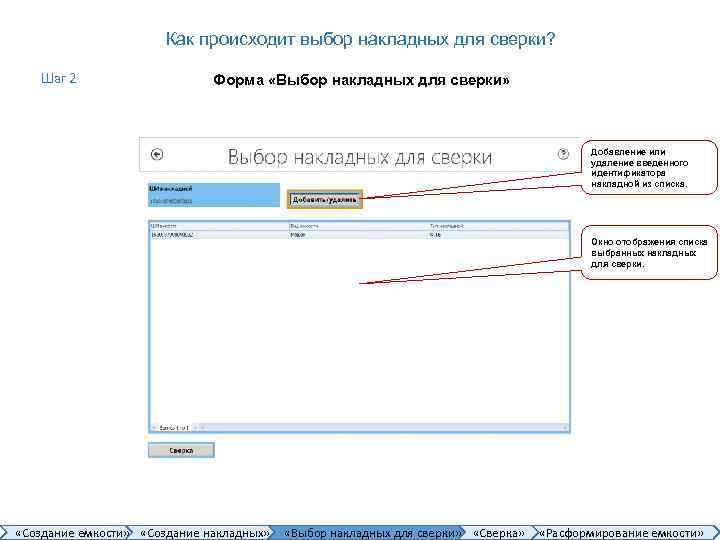Click the record counter in the table footer
The image size is (720, 540).
pos(174,428)
